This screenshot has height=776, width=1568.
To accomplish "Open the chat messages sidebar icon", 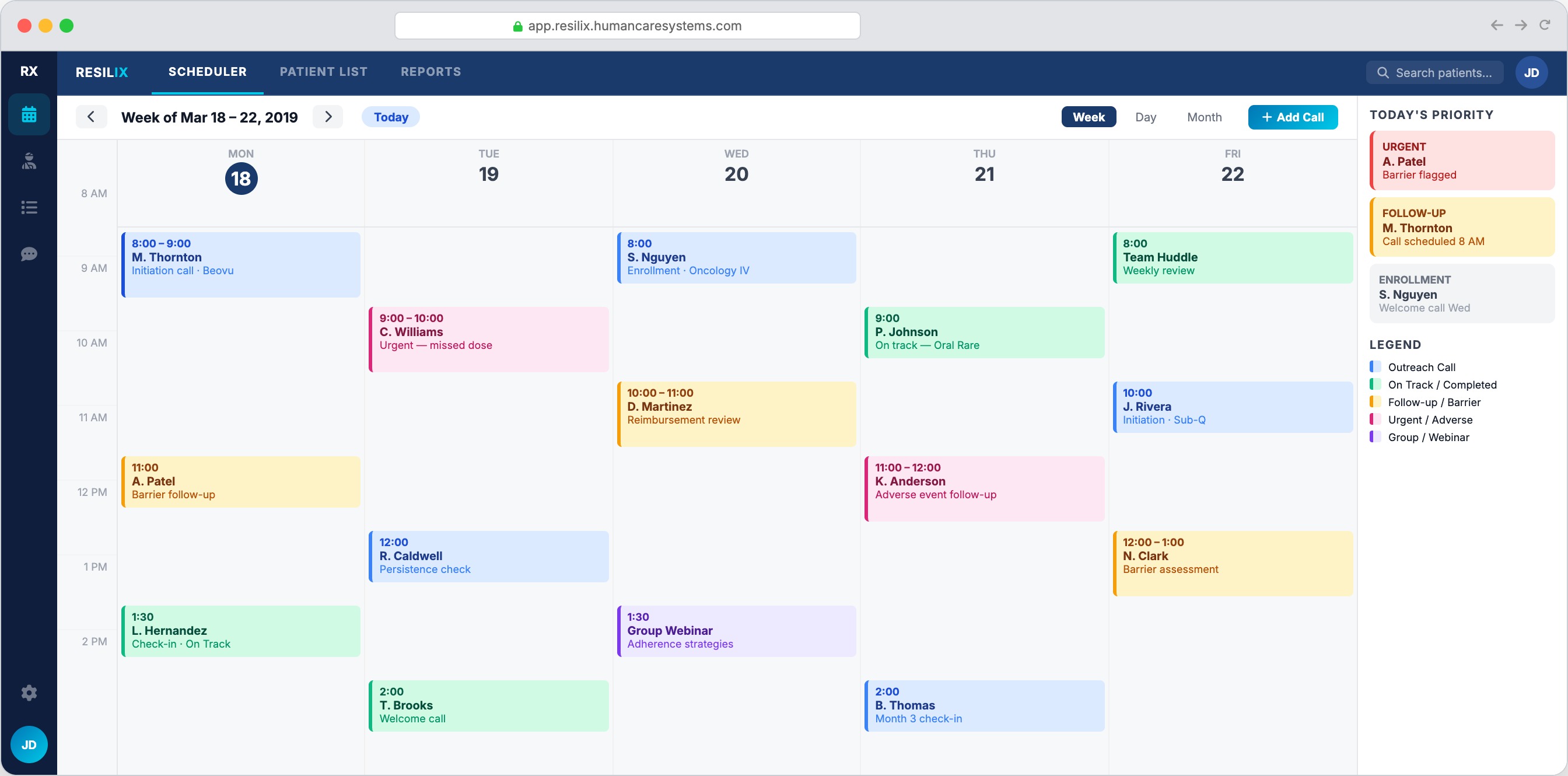I will (29, 254).
